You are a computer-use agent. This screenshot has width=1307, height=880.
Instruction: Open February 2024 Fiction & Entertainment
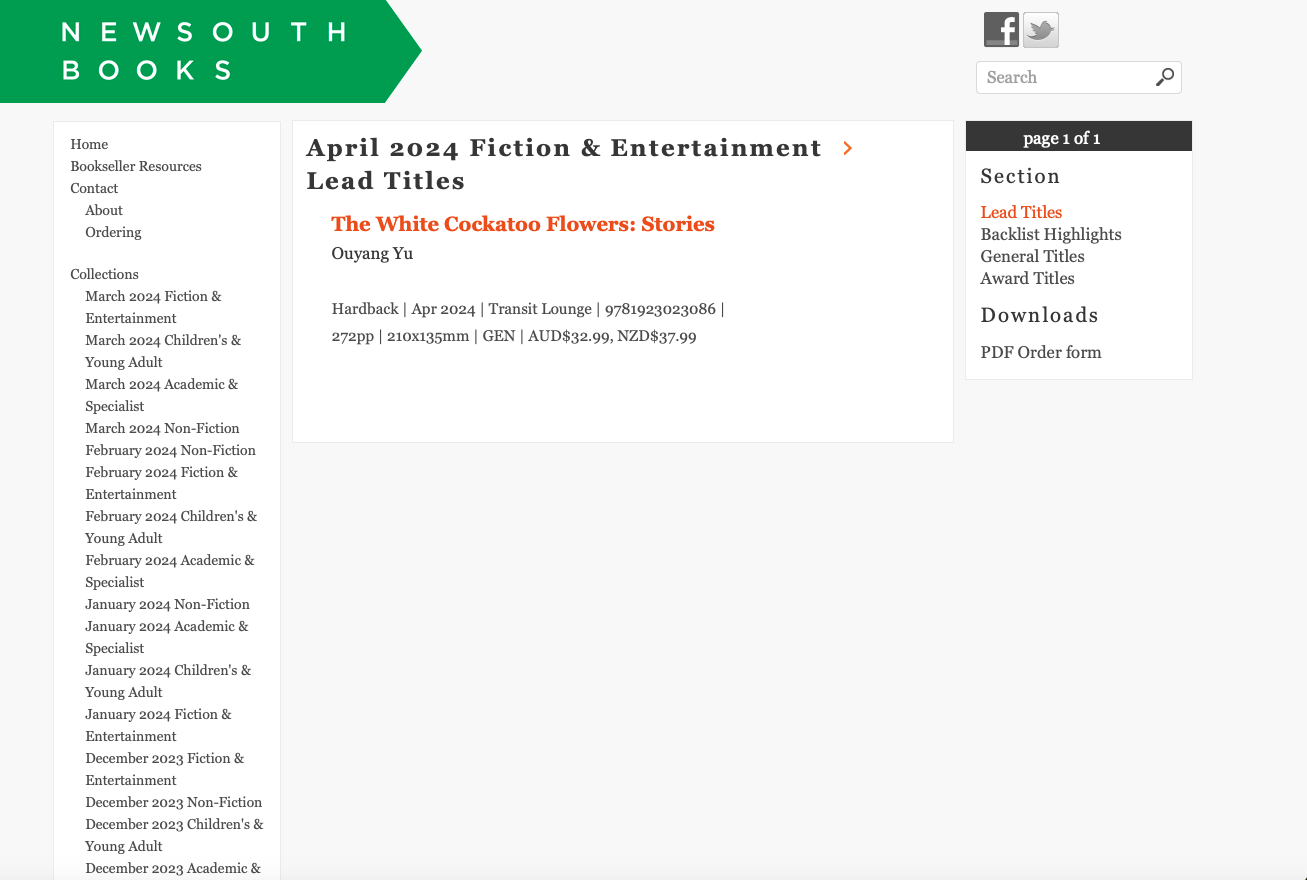(162, 483)
